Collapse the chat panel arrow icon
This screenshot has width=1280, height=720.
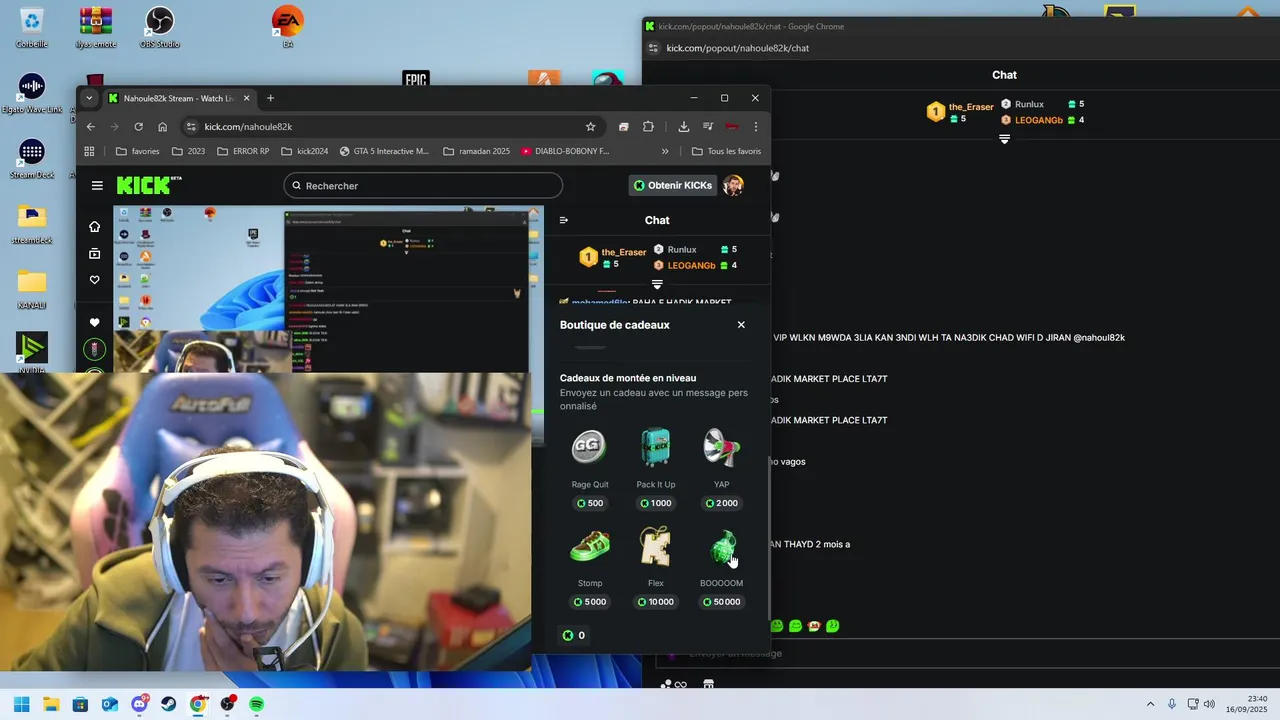point(564,220)
